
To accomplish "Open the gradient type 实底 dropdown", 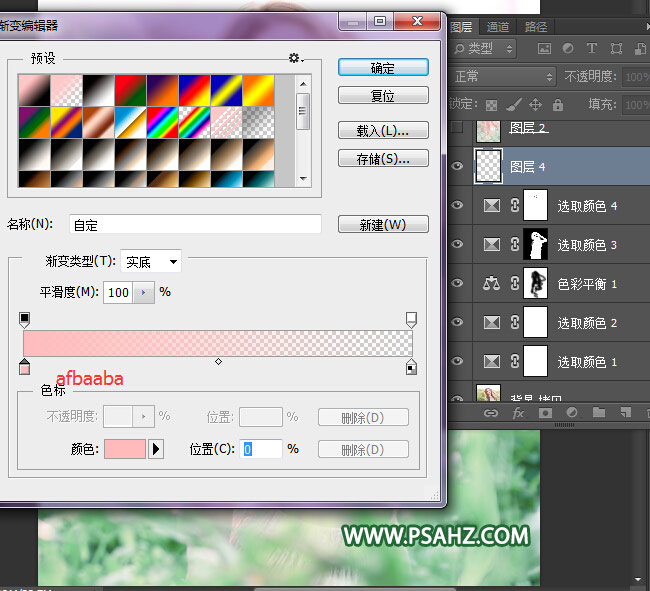I will tap(150, 262).
